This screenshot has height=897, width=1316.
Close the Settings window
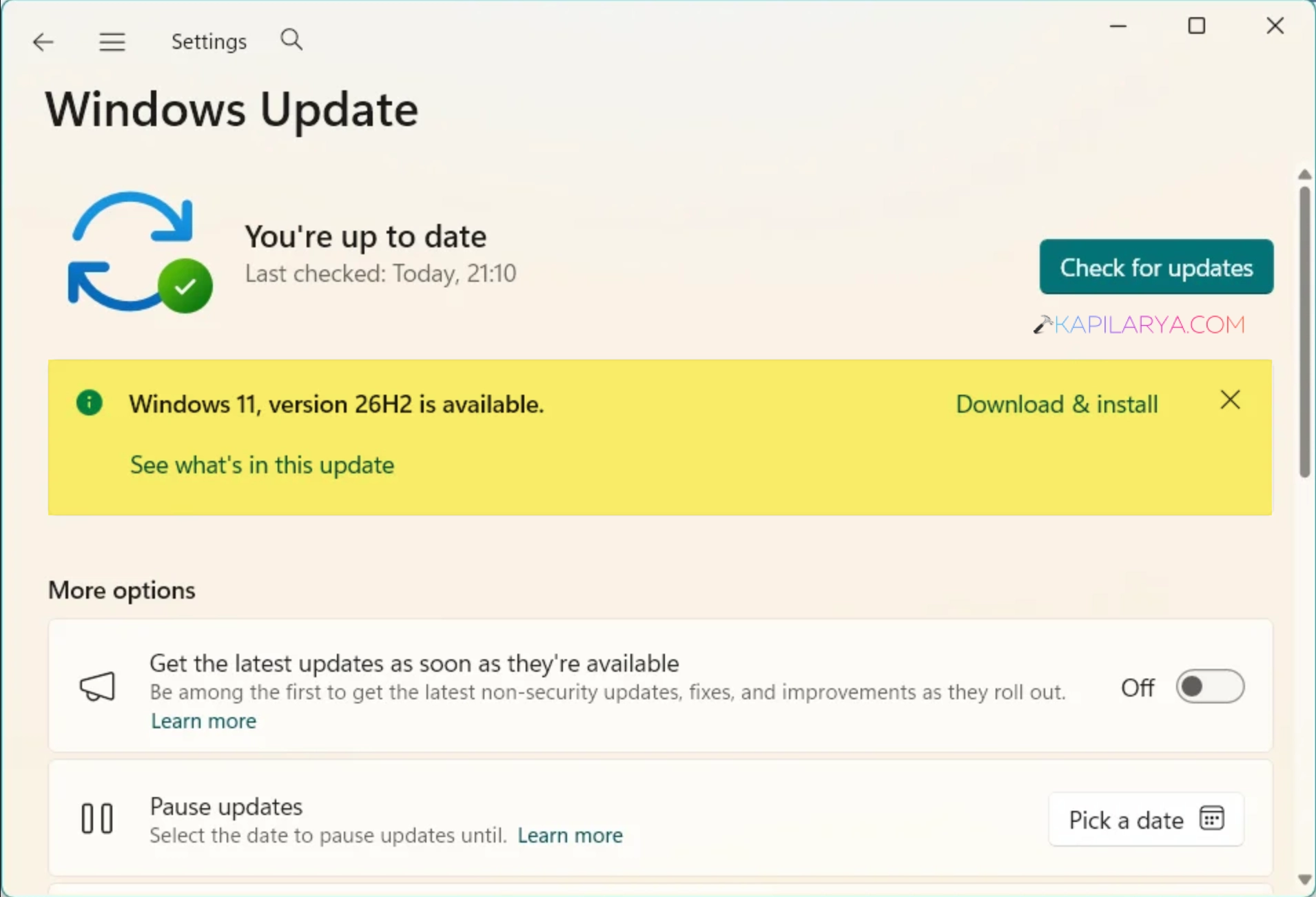(1275, 26)
